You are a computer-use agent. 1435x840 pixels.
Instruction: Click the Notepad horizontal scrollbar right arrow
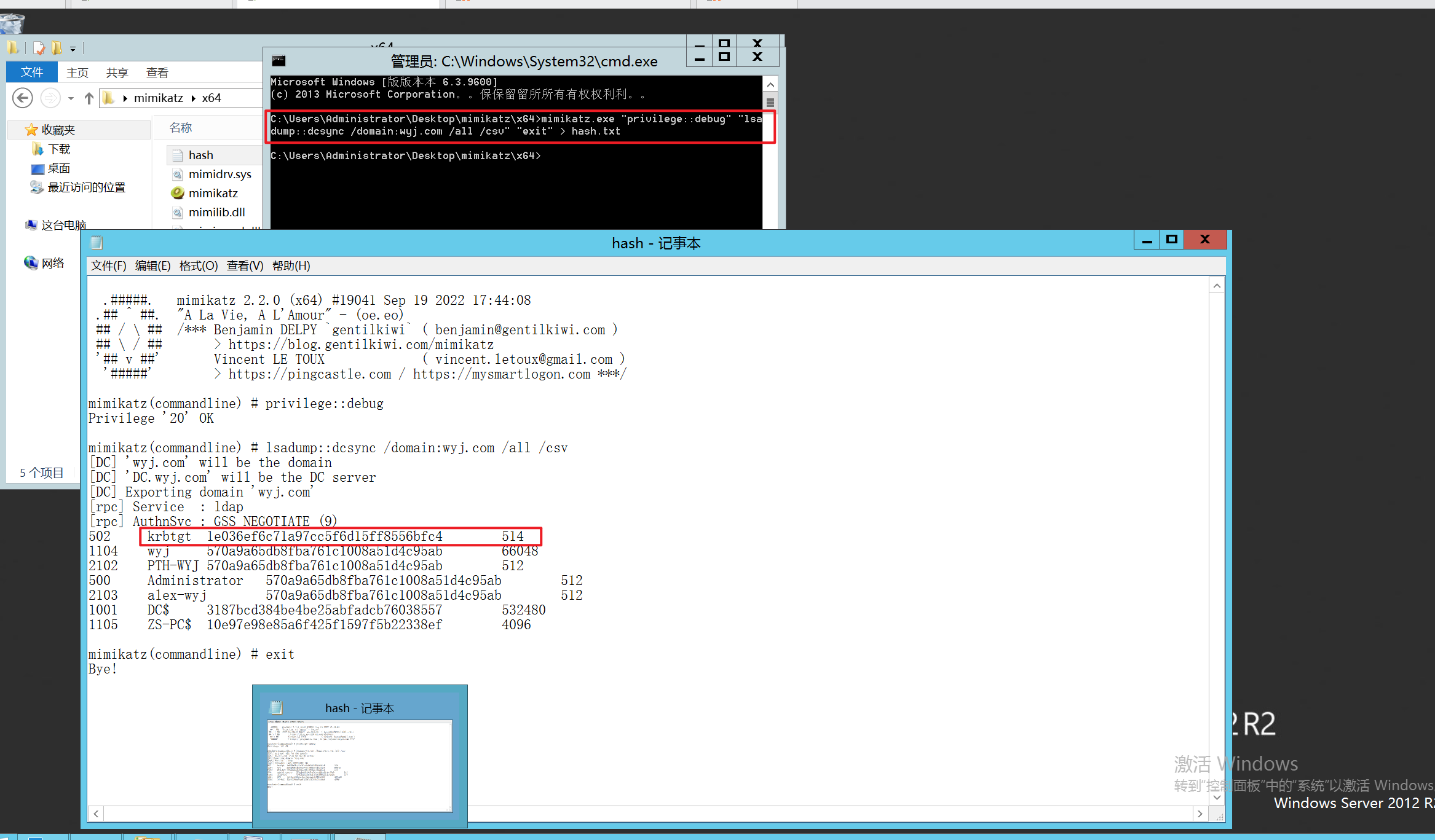click(x=1200, y=814)
